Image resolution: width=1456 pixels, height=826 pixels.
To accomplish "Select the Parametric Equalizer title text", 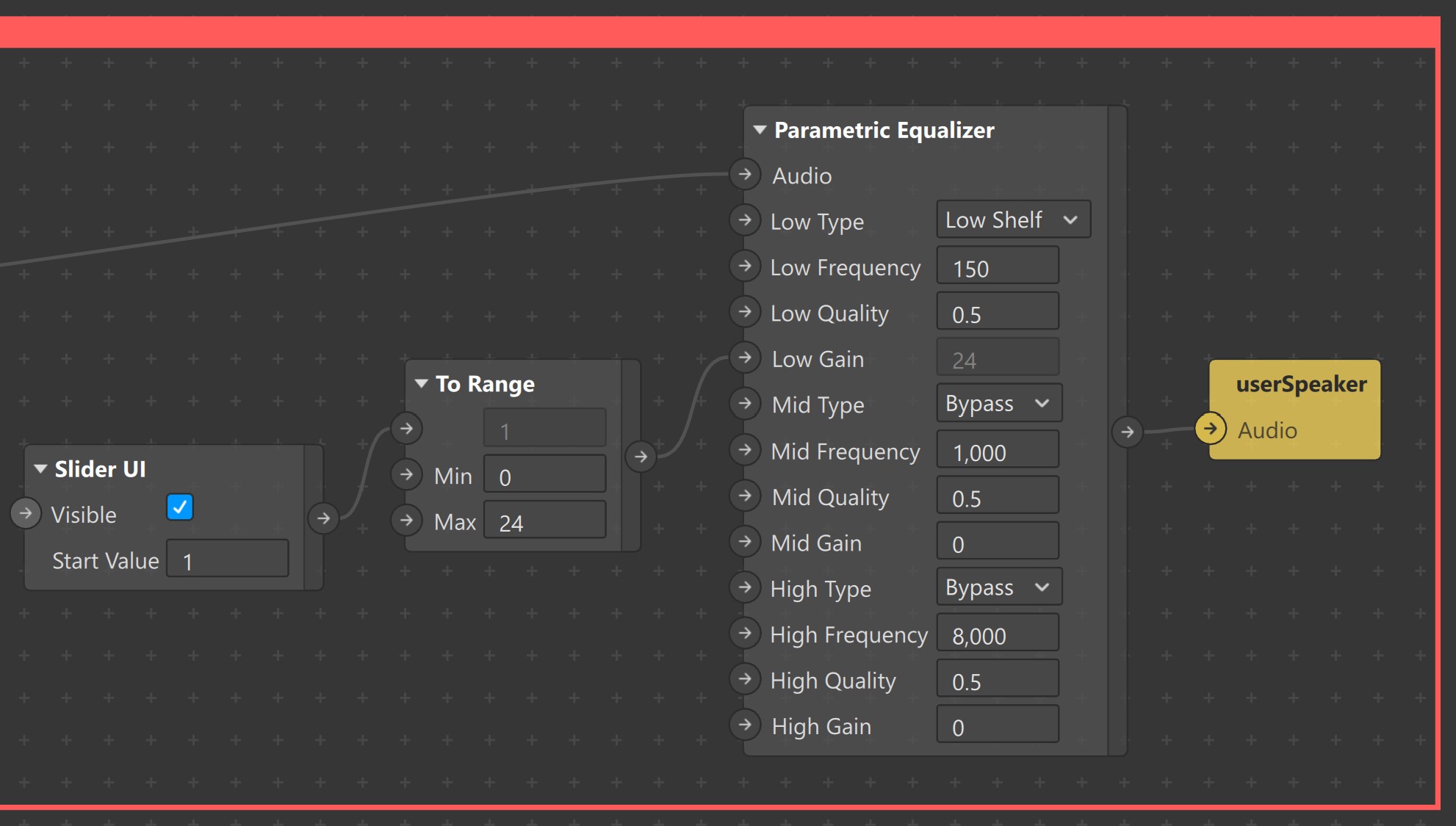I will click(x=884, y=131).
